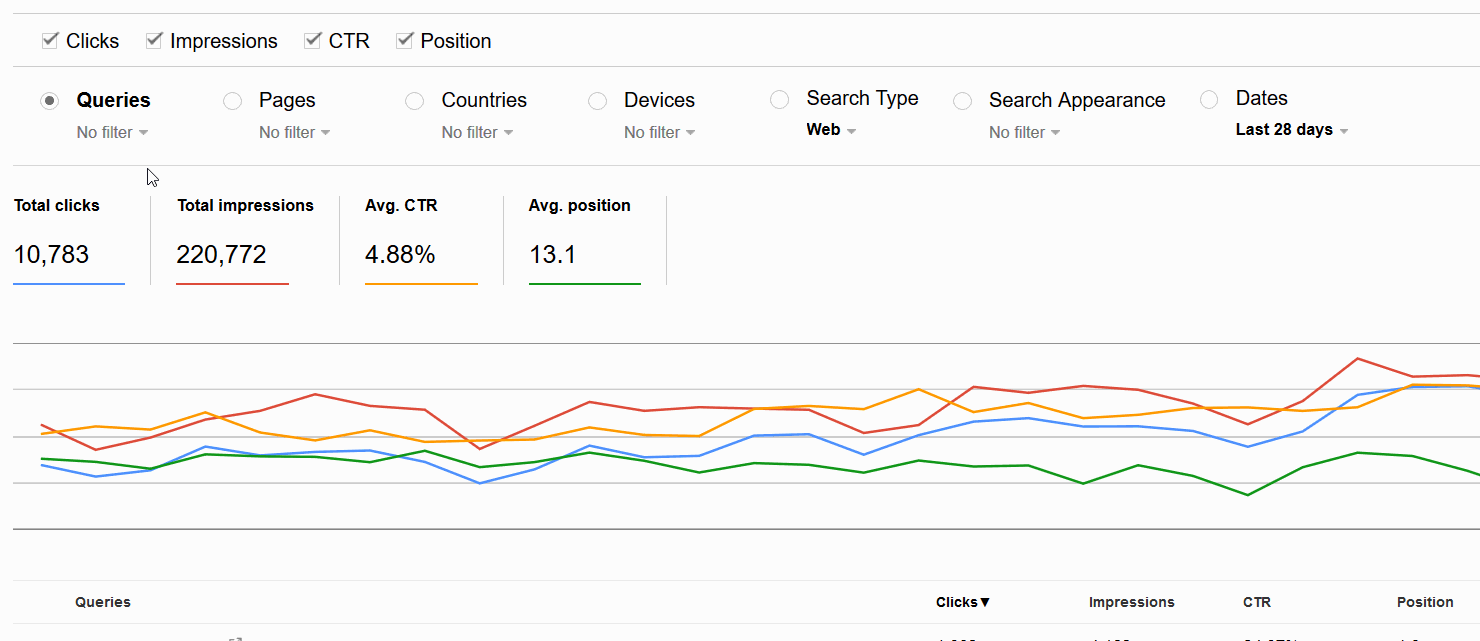Click the Total impressions value 220,772
This screenshot has width=1480, height=641.
[221, 255]
